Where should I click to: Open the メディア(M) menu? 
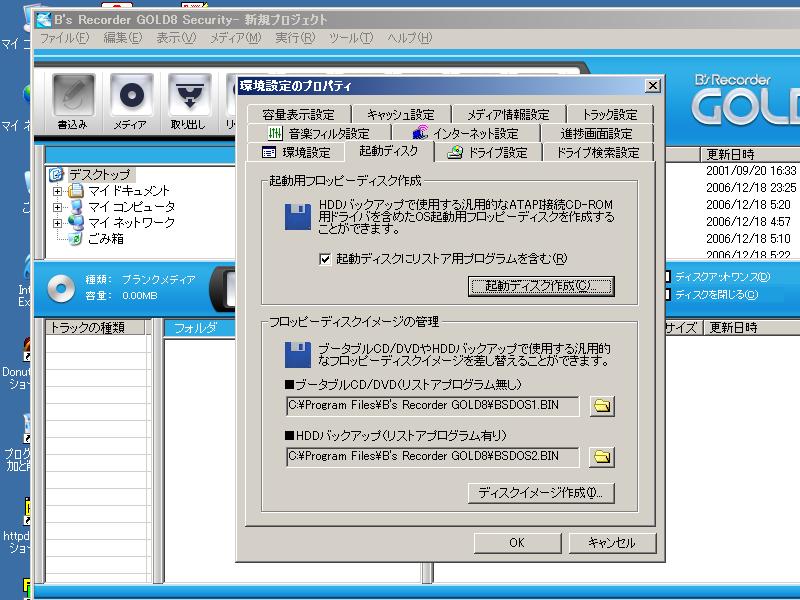pos(236,38)
